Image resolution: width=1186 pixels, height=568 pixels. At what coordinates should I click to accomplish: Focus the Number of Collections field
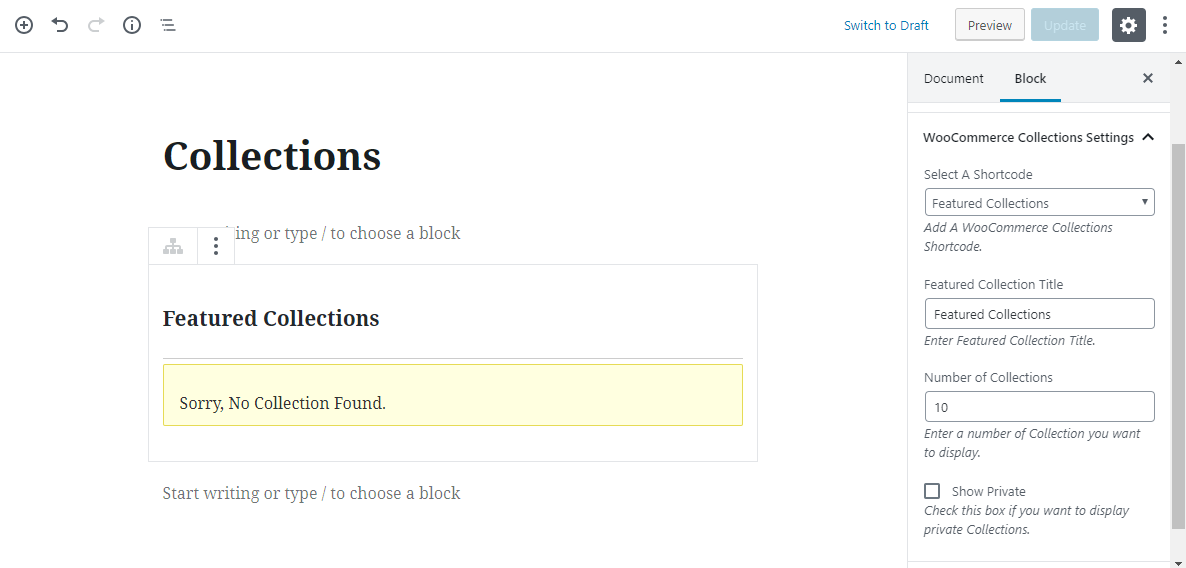1039,407
